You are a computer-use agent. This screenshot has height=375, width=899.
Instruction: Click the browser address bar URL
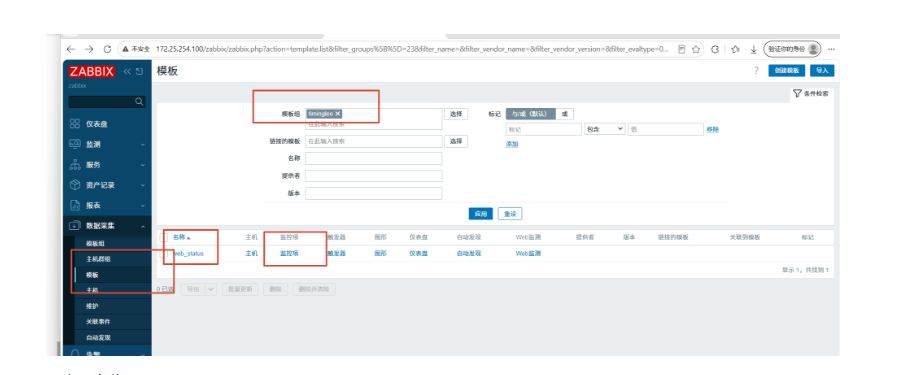(x=412, y=49)
